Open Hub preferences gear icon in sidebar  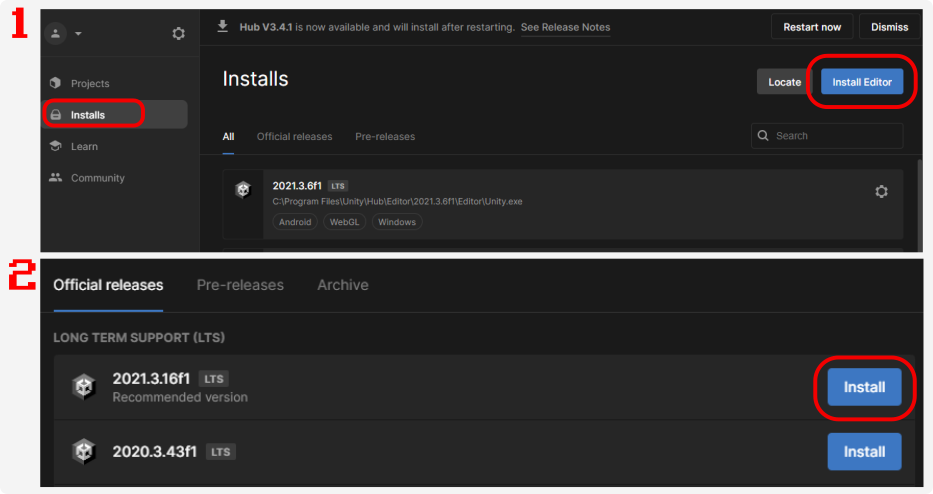[x=179, y=33]
